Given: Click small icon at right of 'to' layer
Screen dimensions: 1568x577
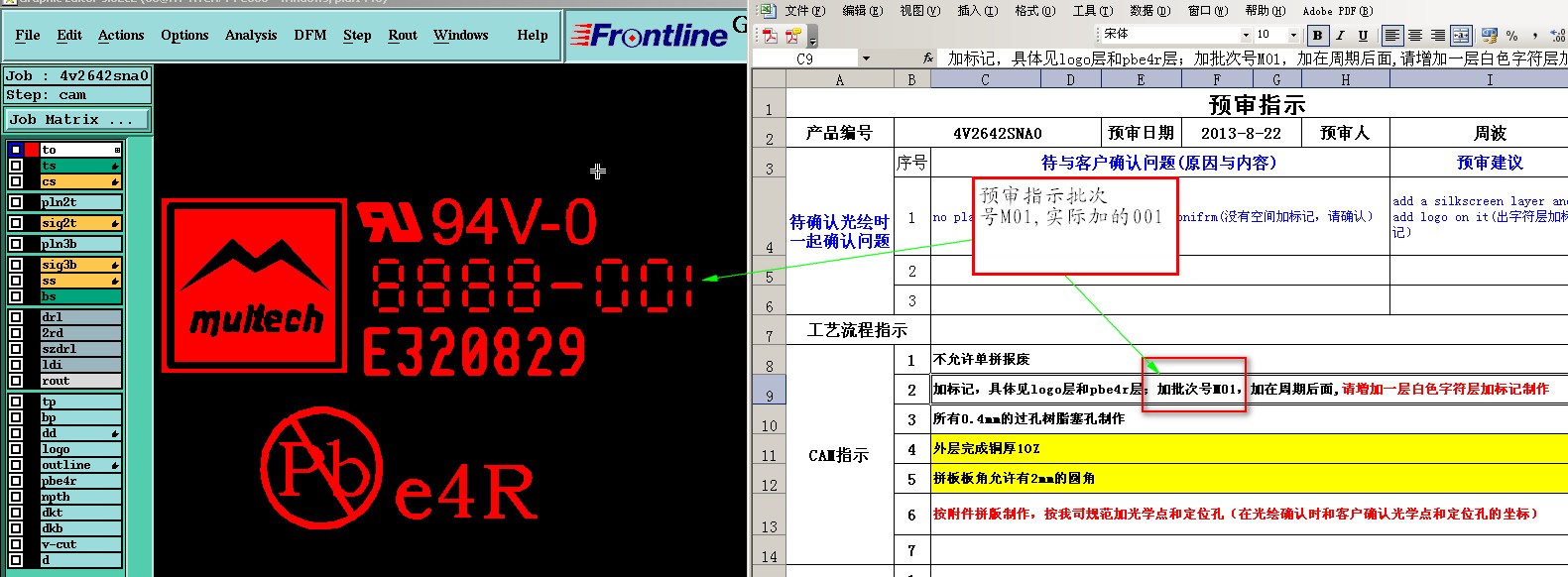Looking at the screenshot, I should point(117,150).
